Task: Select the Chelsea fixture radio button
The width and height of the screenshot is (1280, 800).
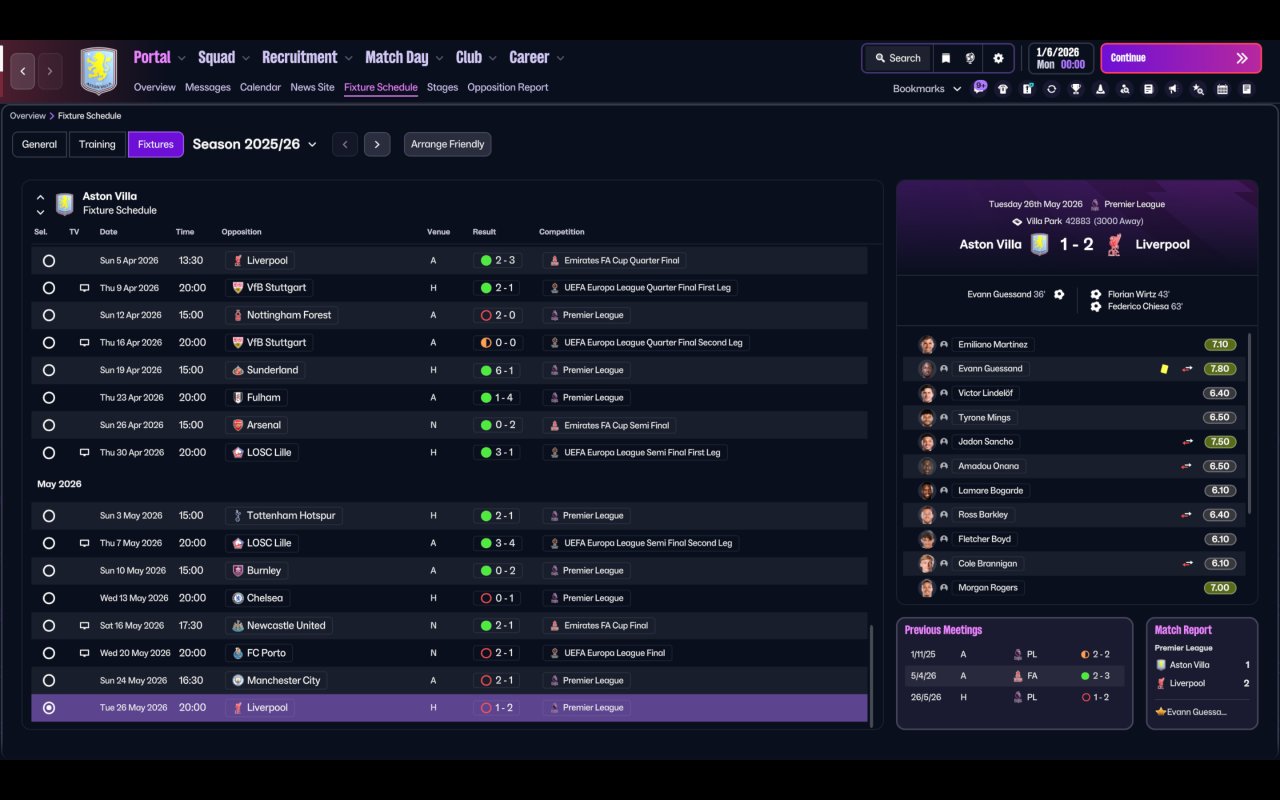Action: point(49,598)
